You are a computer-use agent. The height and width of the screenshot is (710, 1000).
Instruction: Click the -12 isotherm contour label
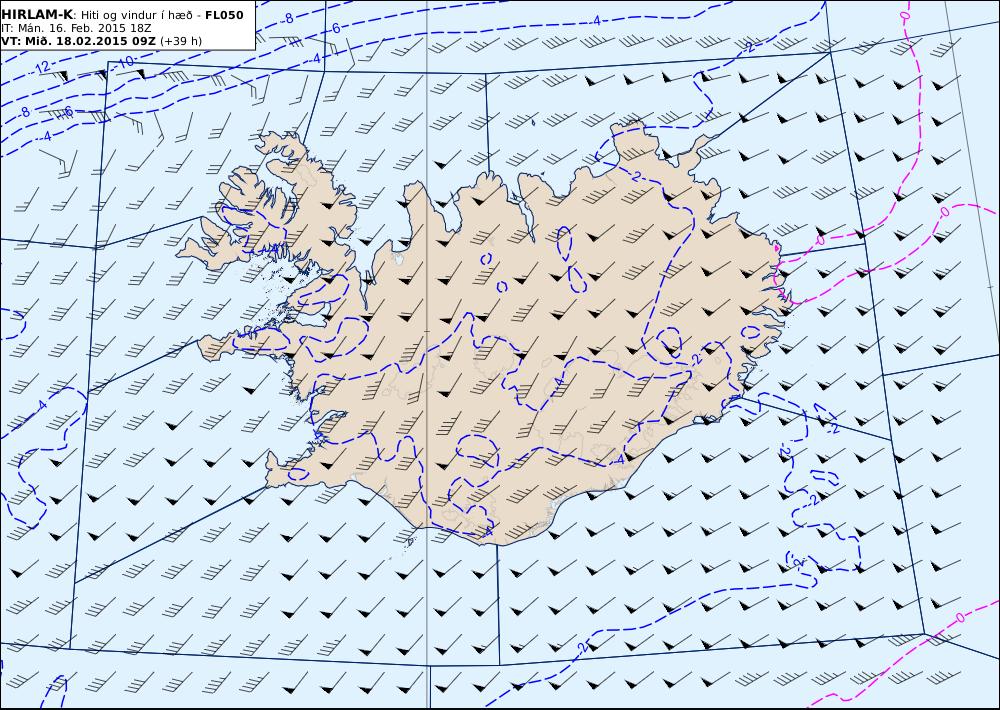point(43,68)
